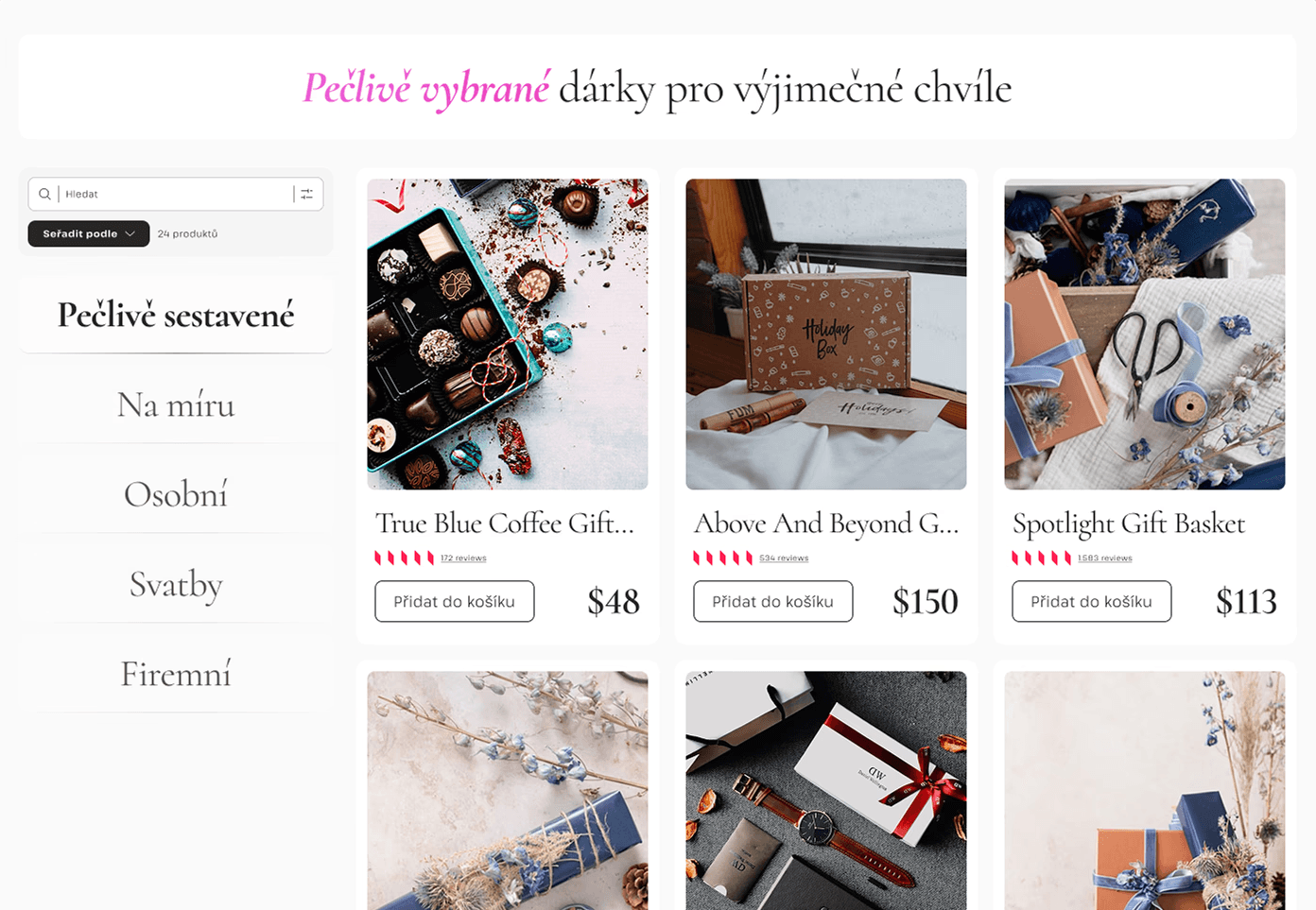Add Above And Beyond gift to cart
This screenshot has width=1316, height=910.
[x=773, y=601]
